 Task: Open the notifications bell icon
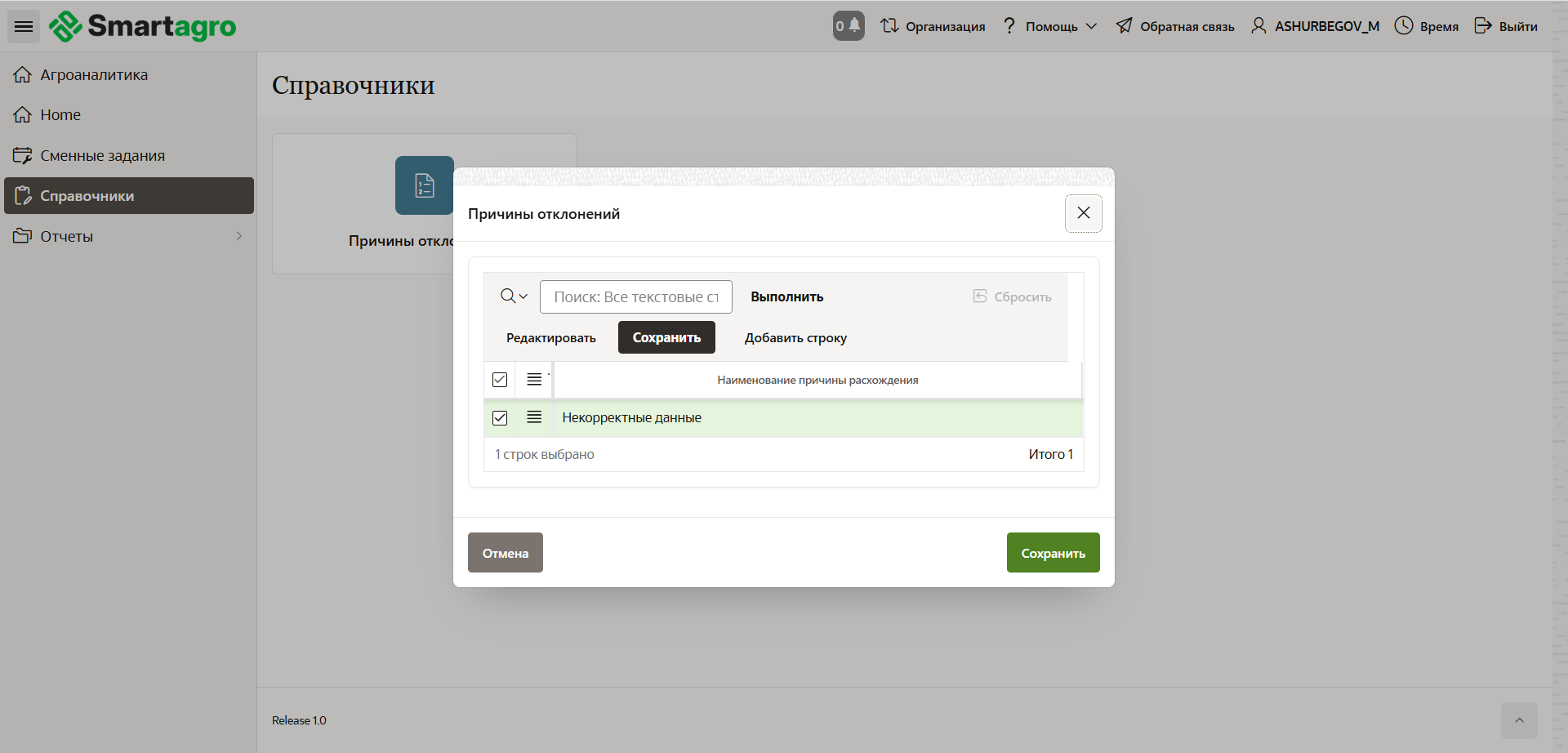(849, 26)
